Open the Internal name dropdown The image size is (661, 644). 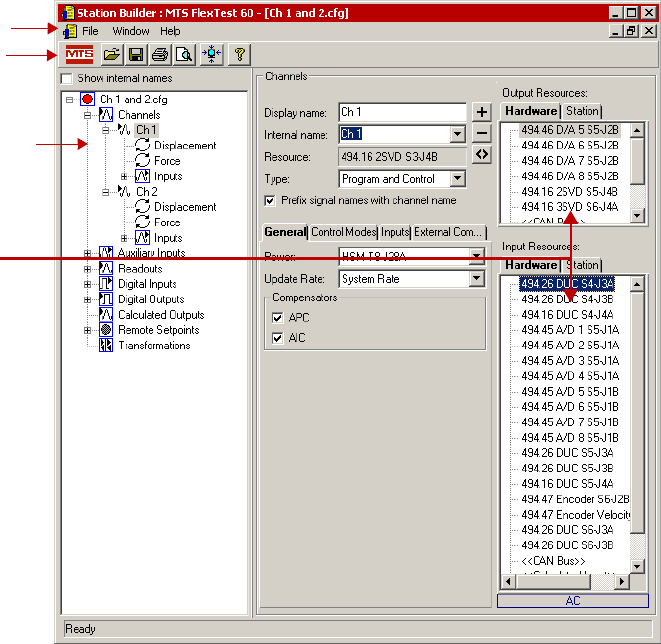pos(457,135)
